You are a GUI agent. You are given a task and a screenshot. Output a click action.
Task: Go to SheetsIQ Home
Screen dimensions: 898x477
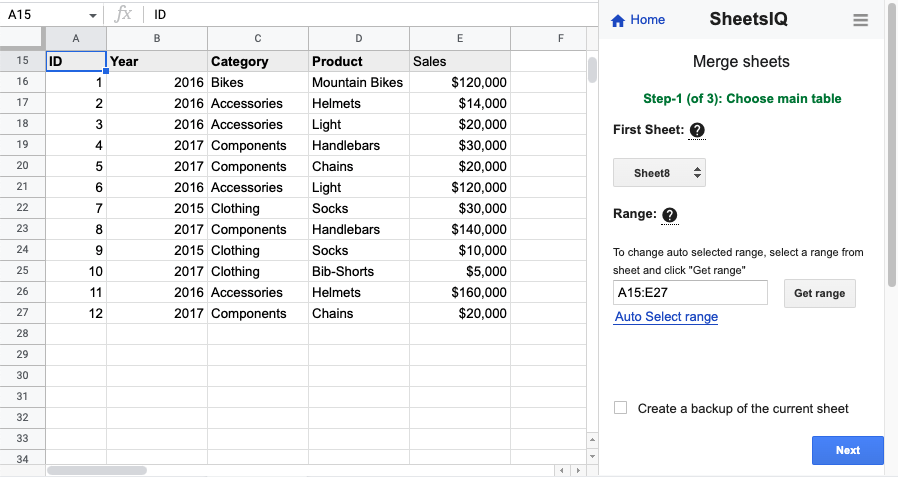click(637, 20)
